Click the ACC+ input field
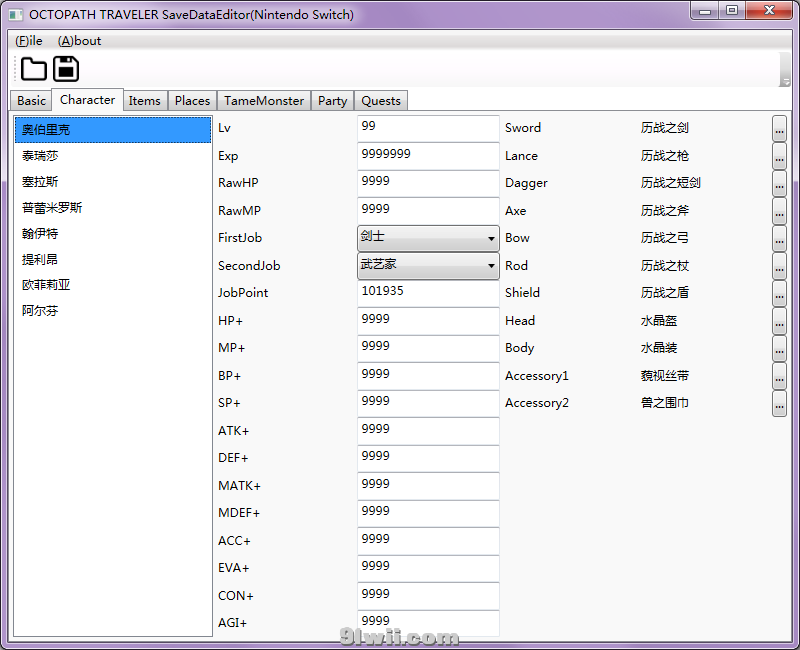The height and width of the screenshot is (650, 800). [x=428, y=541]
